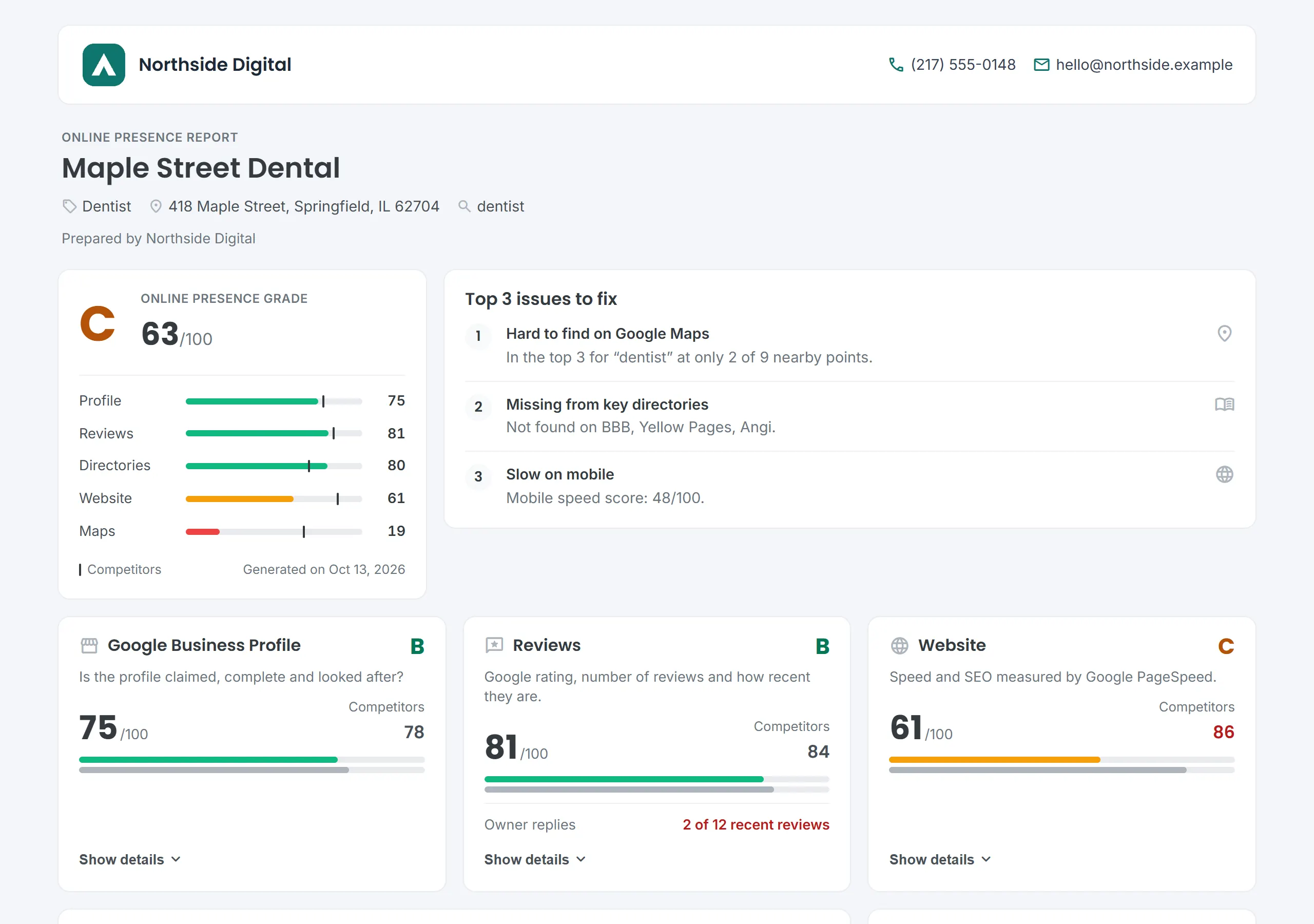The height and width of the screenshot is (924, 1314).
Task: Click the red competitors score 86
Action: pos(1224,731)
